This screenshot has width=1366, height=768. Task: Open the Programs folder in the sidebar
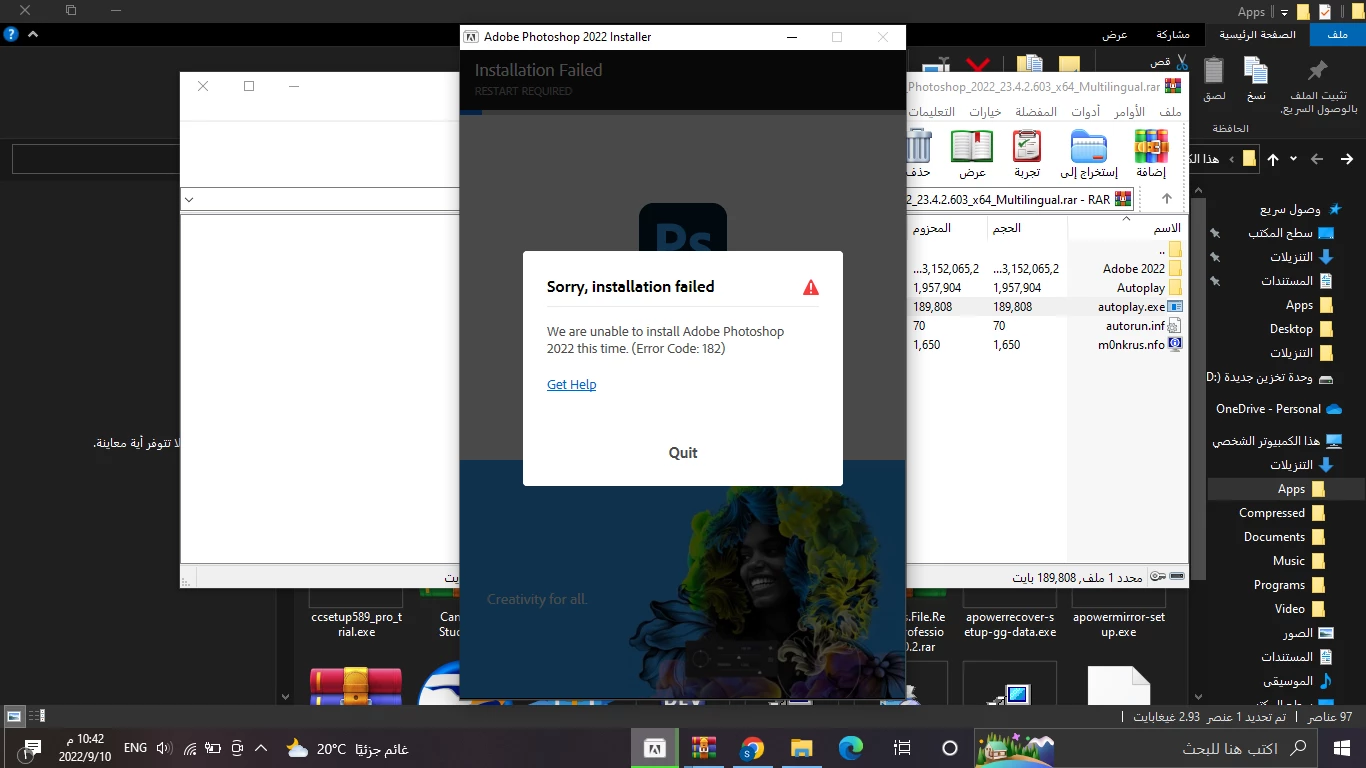click(x=1289, y=585)
